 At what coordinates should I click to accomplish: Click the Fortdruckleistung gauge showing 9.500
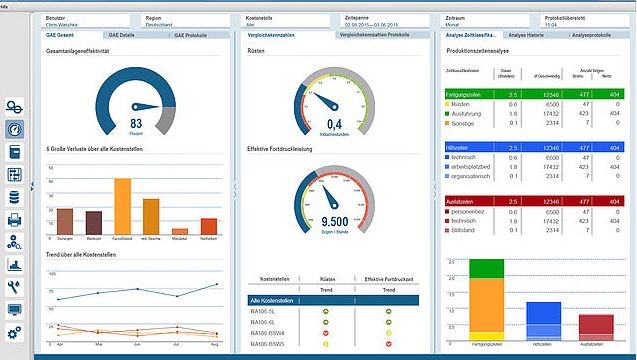pos(334,199)
